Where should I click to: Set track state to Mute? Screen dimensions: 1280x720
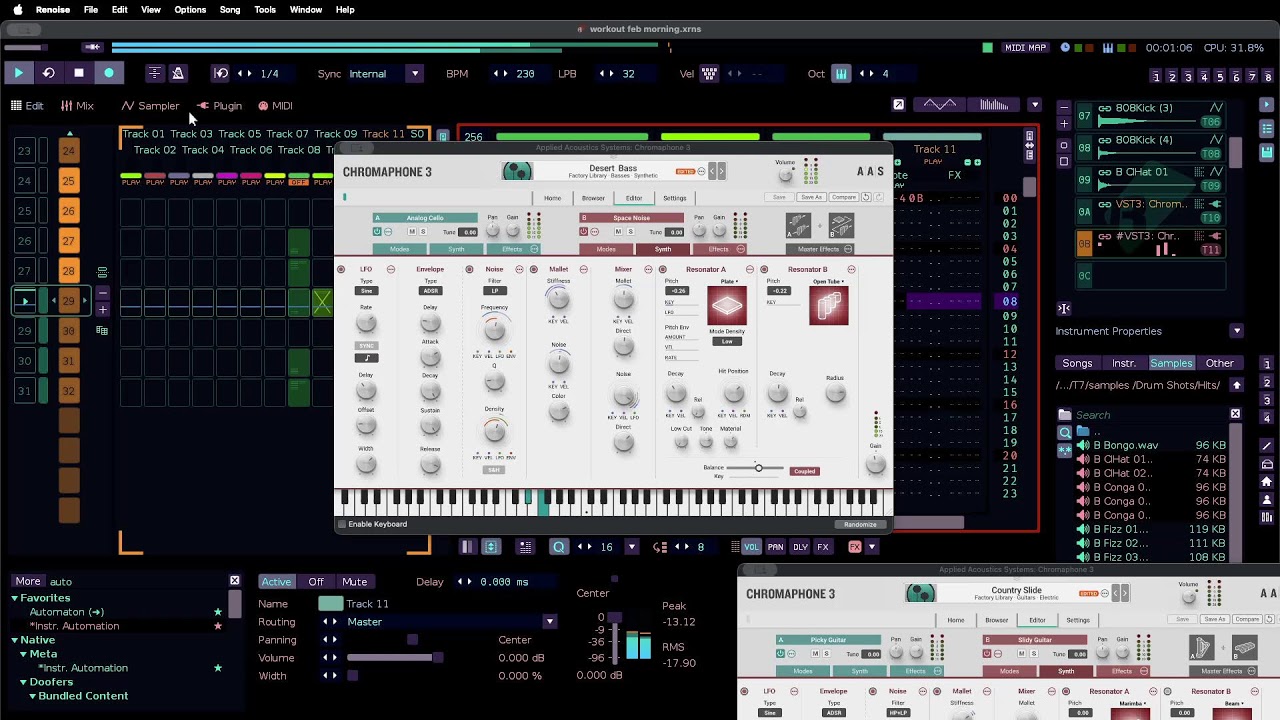(x=355, y=582)
